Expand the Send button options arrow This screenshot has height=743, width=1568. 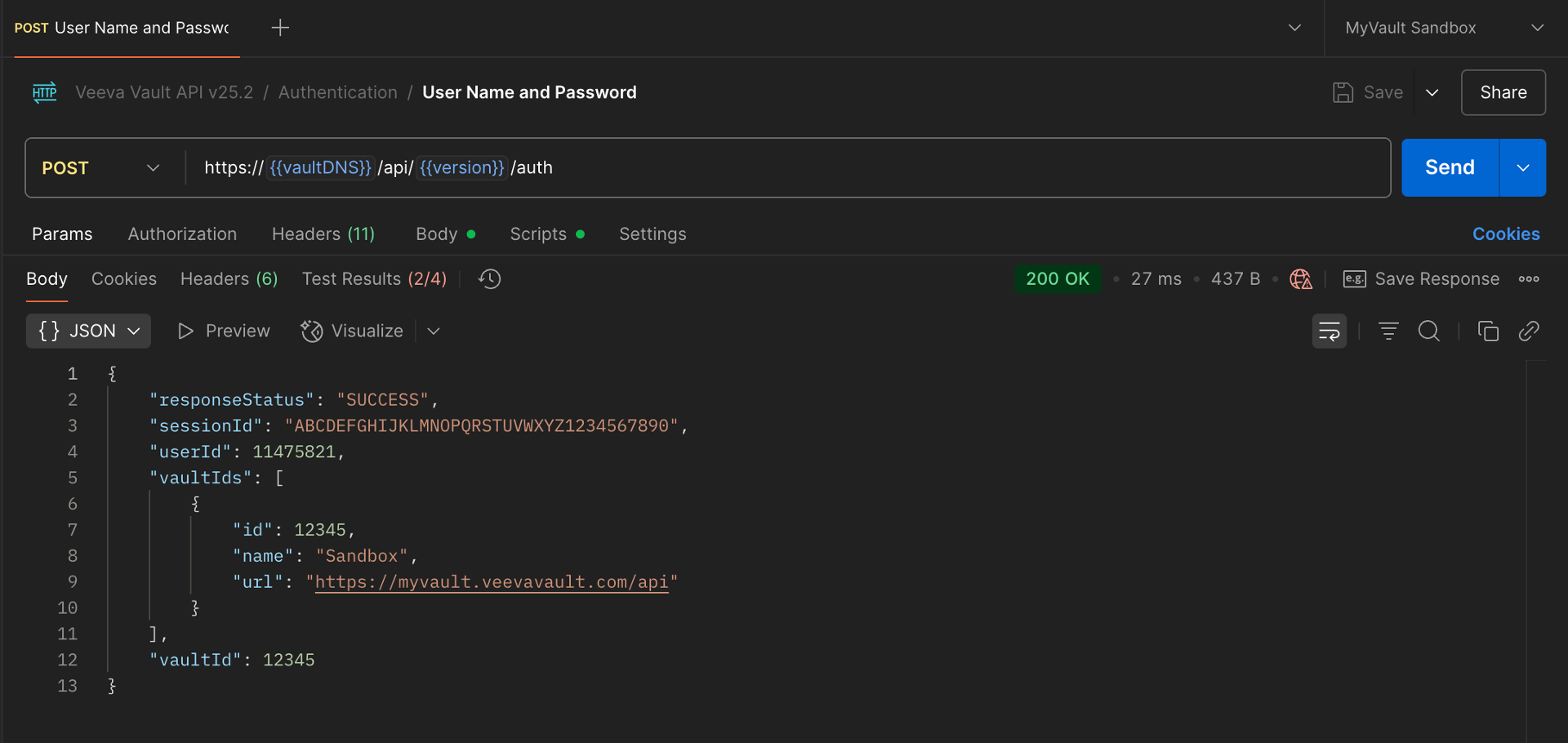point(1523,168)
